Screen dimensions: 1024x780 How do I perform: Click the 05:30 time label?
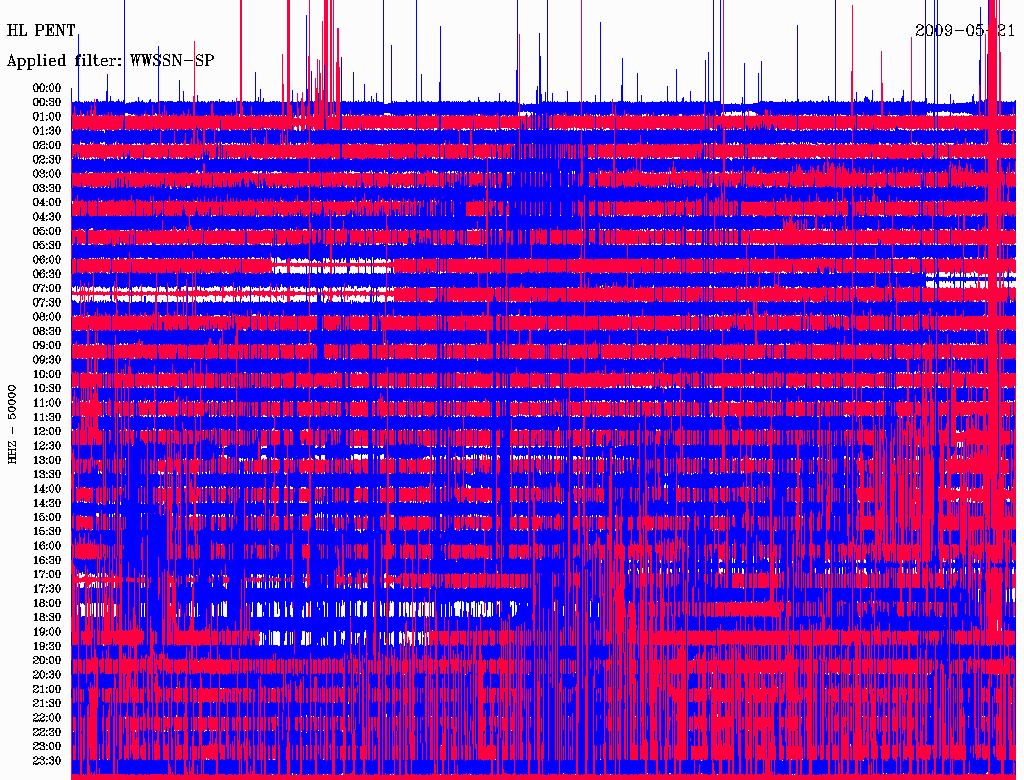click(x=47, y=246)
